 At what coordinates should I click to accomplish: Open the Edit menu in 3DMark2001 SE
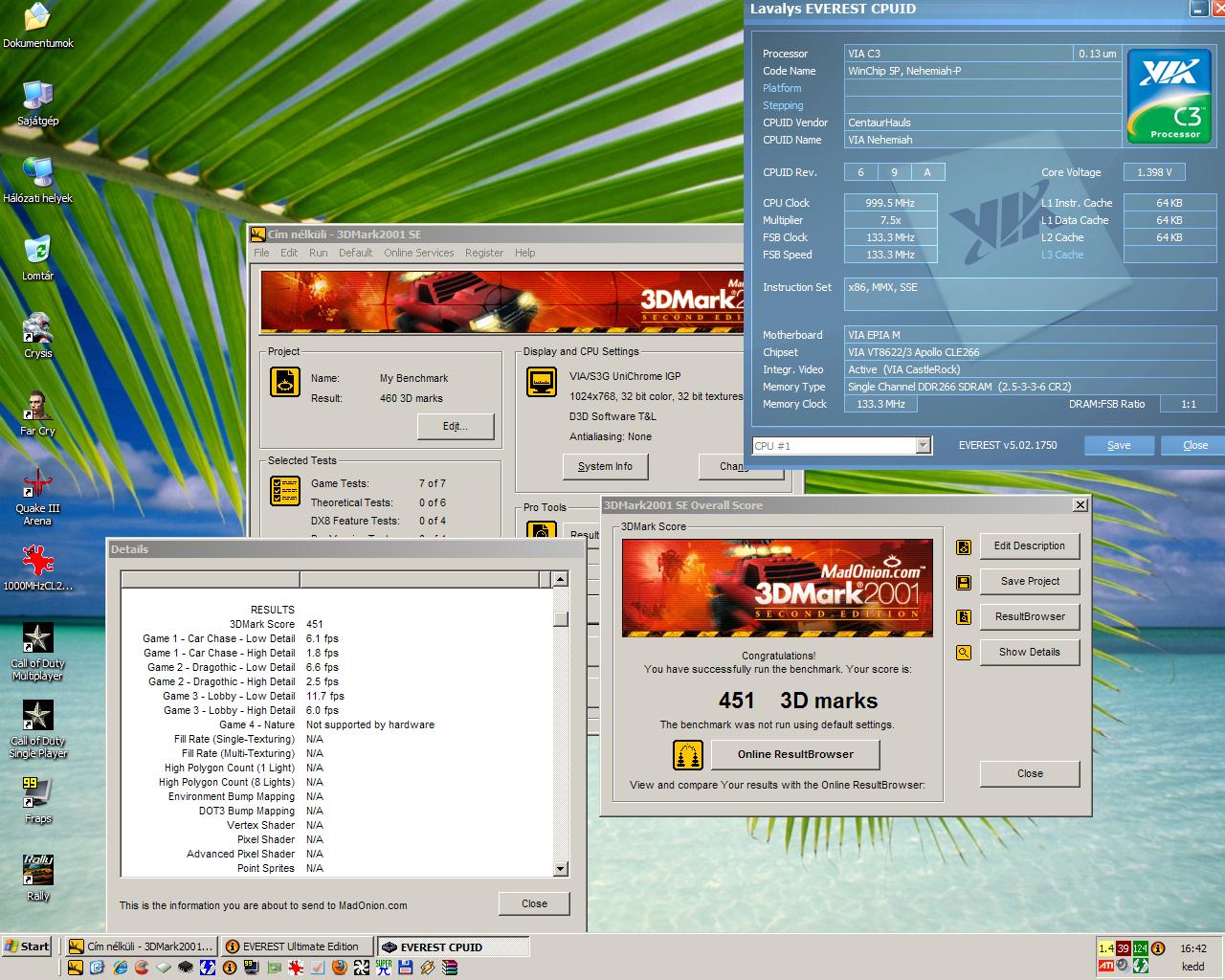(x=289, y=253)
